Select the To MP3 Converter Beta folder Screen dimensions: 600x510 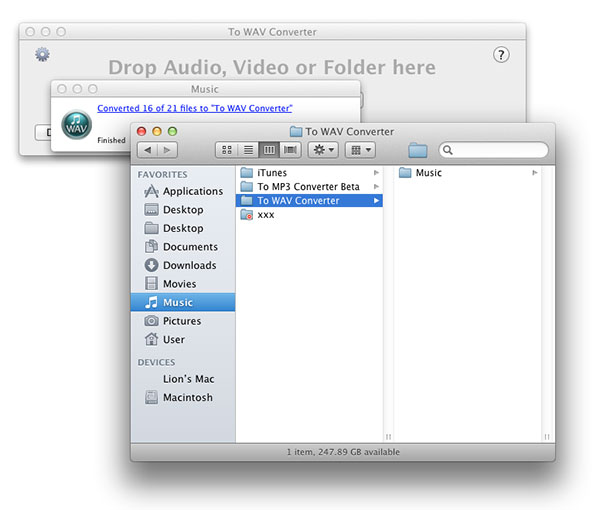point(309,187)
